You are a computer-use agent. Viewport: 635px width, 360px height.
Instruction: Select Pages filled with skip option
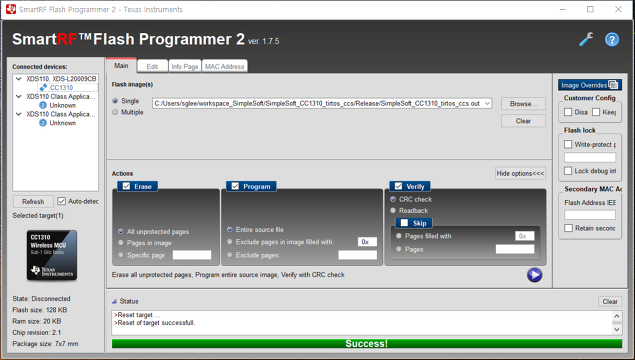coord(399,236)
